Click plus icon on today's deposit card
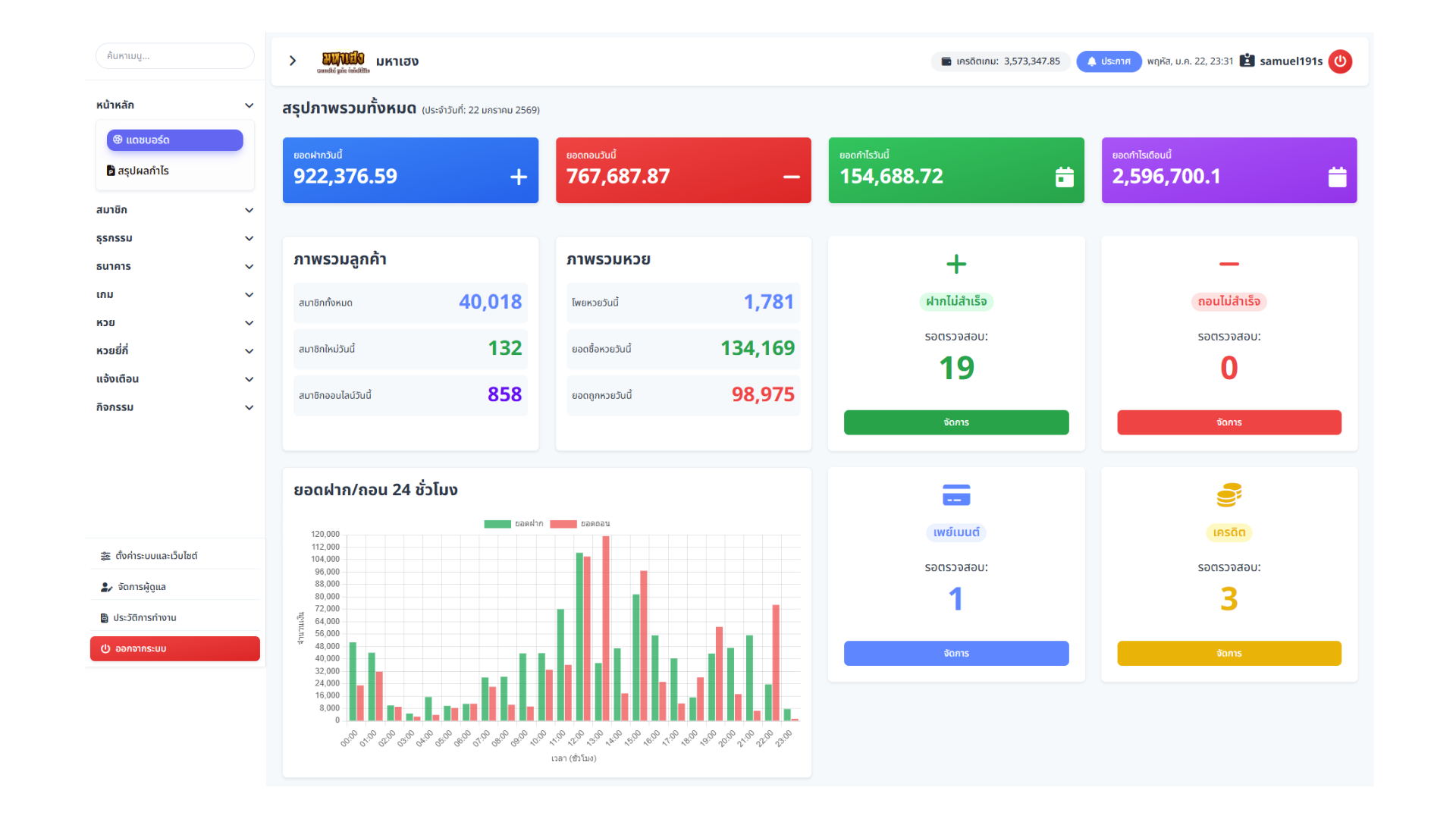 [x=519, y=177]
